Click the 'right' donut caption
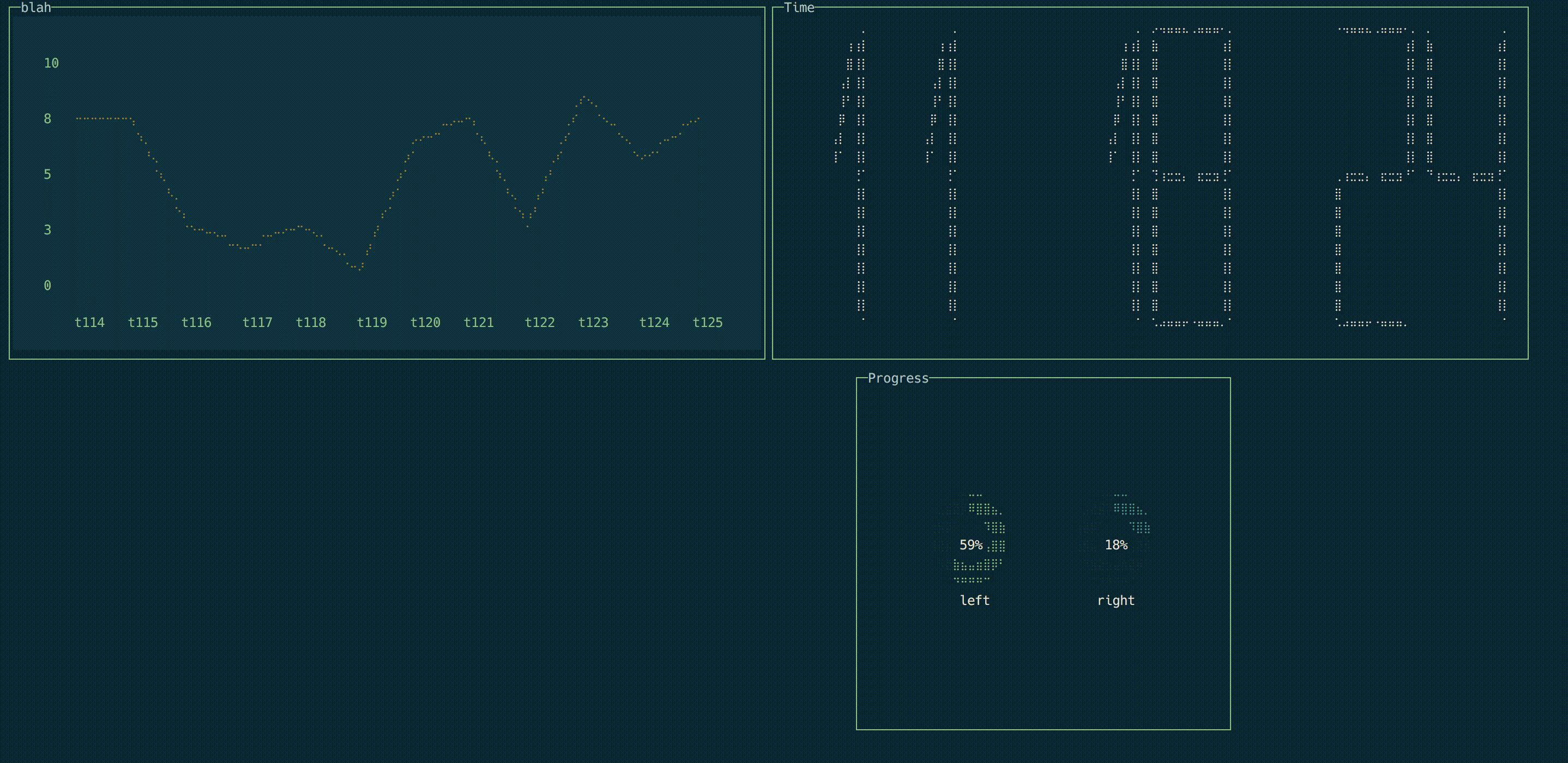Screen dimensions: 1568x763 pyautogui.click(x=1115, y=601)
